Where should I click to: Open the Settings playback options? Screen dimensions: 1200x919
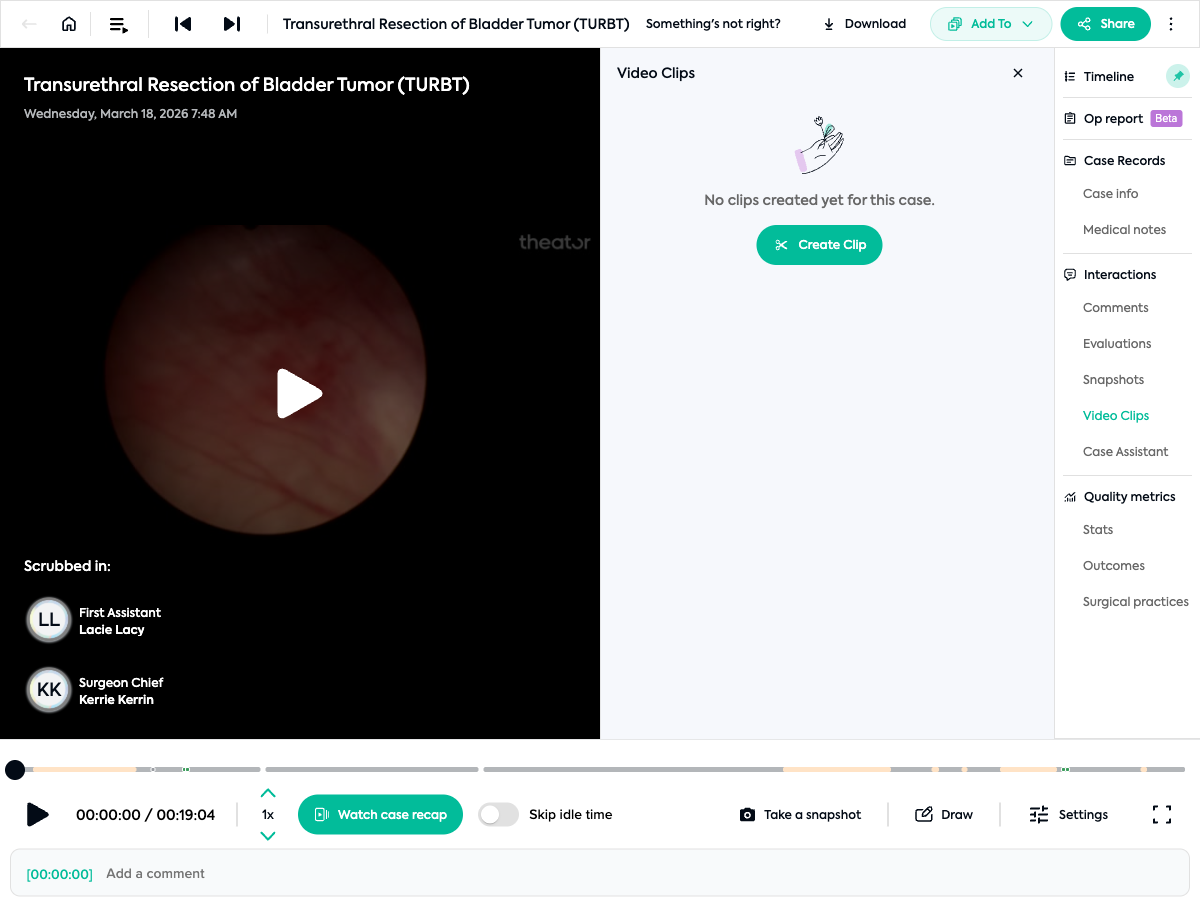(1068, 815)
